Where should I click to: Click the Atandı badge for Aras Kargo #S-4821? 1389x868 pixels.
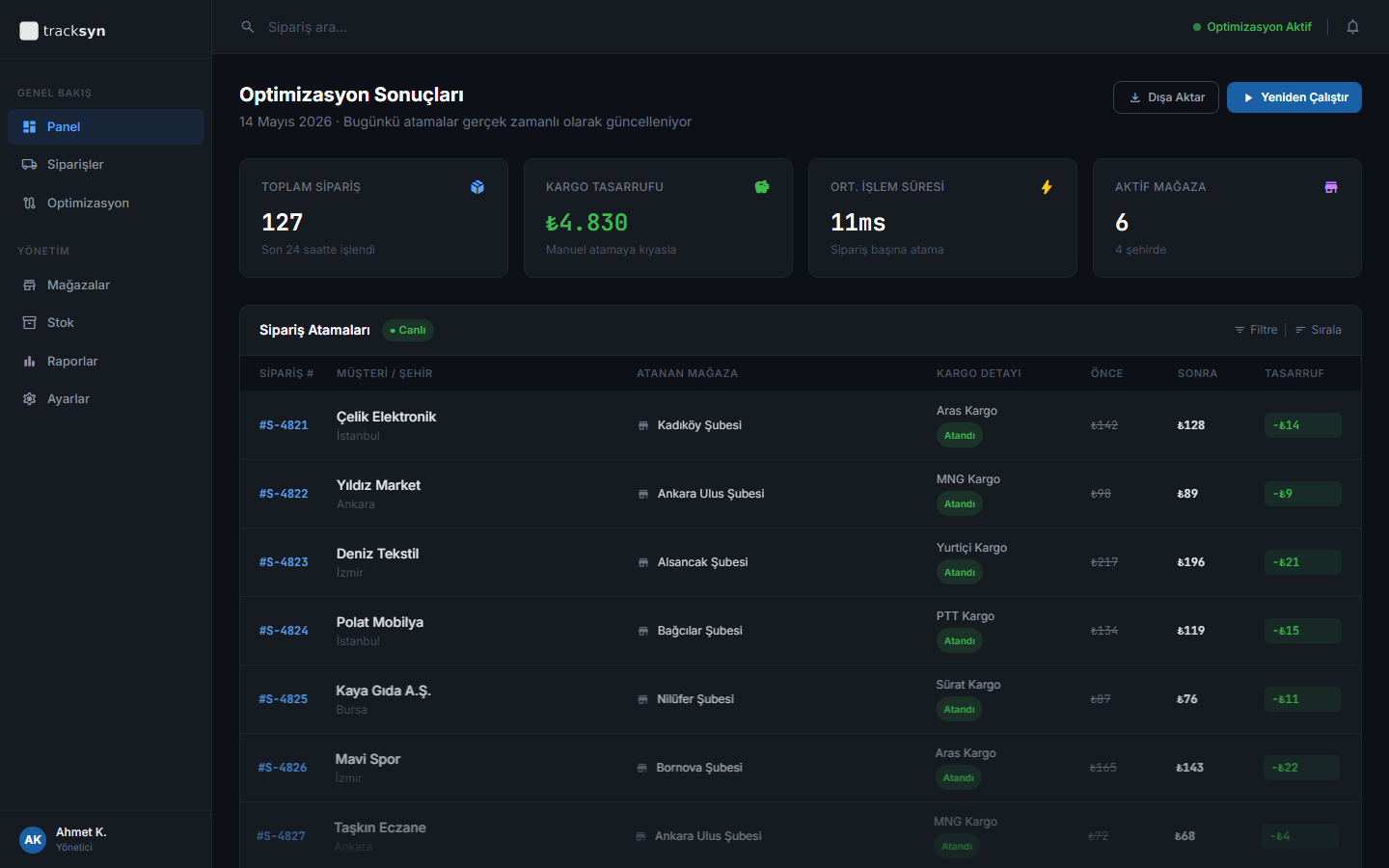[960, 436]
